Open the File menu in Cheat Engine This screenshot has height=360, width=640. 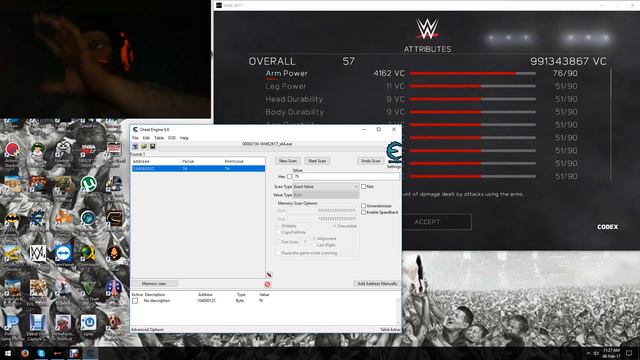pos(135,138)
